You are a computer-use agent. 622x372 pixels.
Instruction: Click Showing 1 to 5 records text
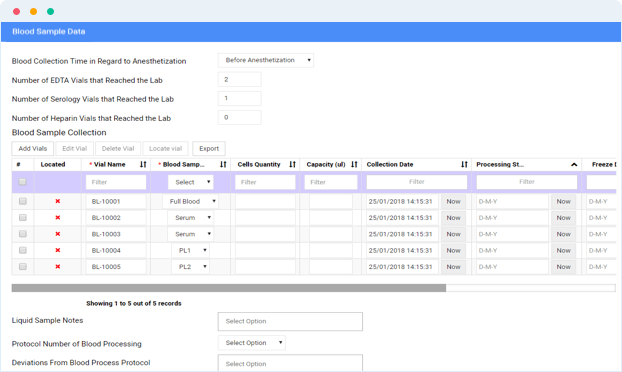(134, 303)
